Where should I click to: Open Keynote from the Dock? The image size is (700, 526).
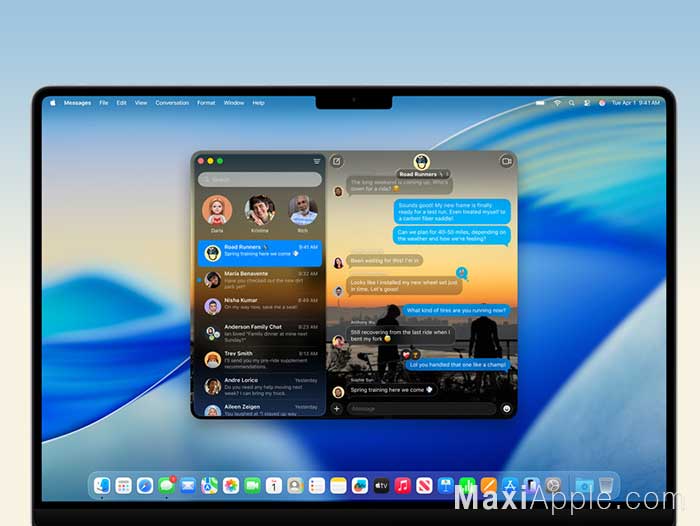[446, 485]
